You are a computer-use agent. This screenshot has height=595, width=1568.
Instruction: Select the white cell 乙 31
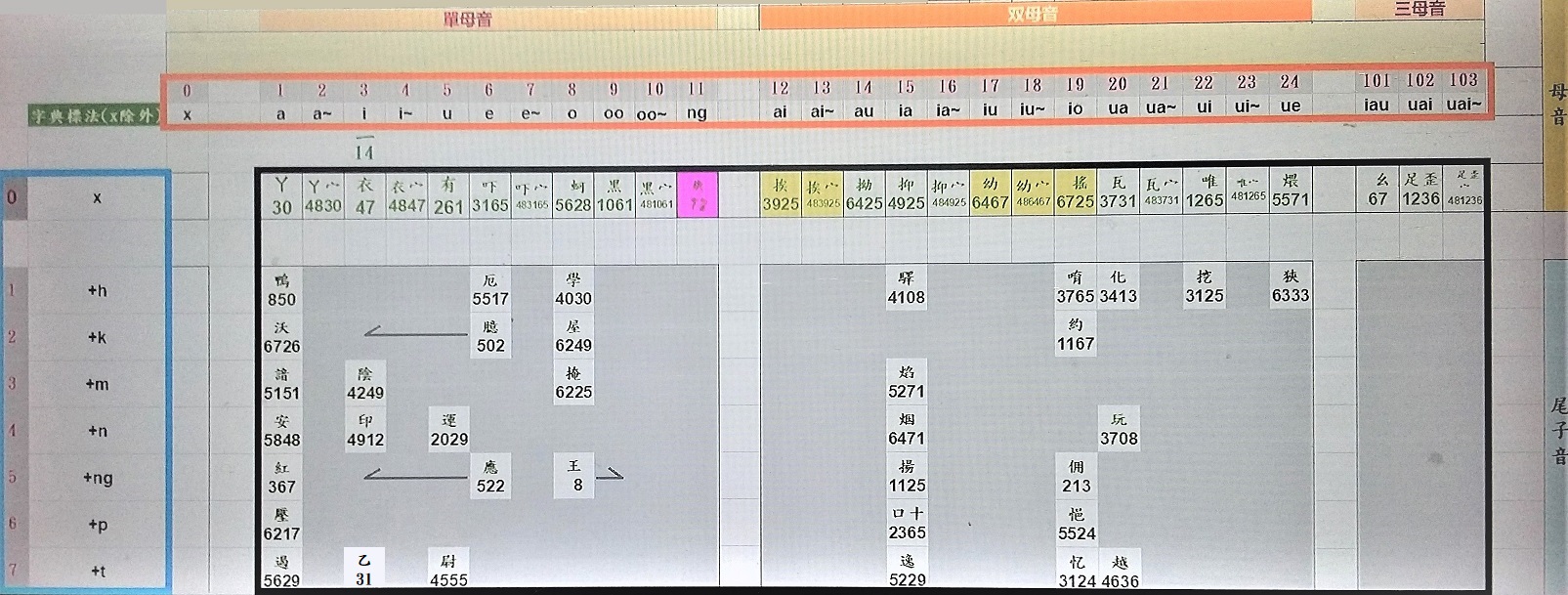tap(364, 570)
